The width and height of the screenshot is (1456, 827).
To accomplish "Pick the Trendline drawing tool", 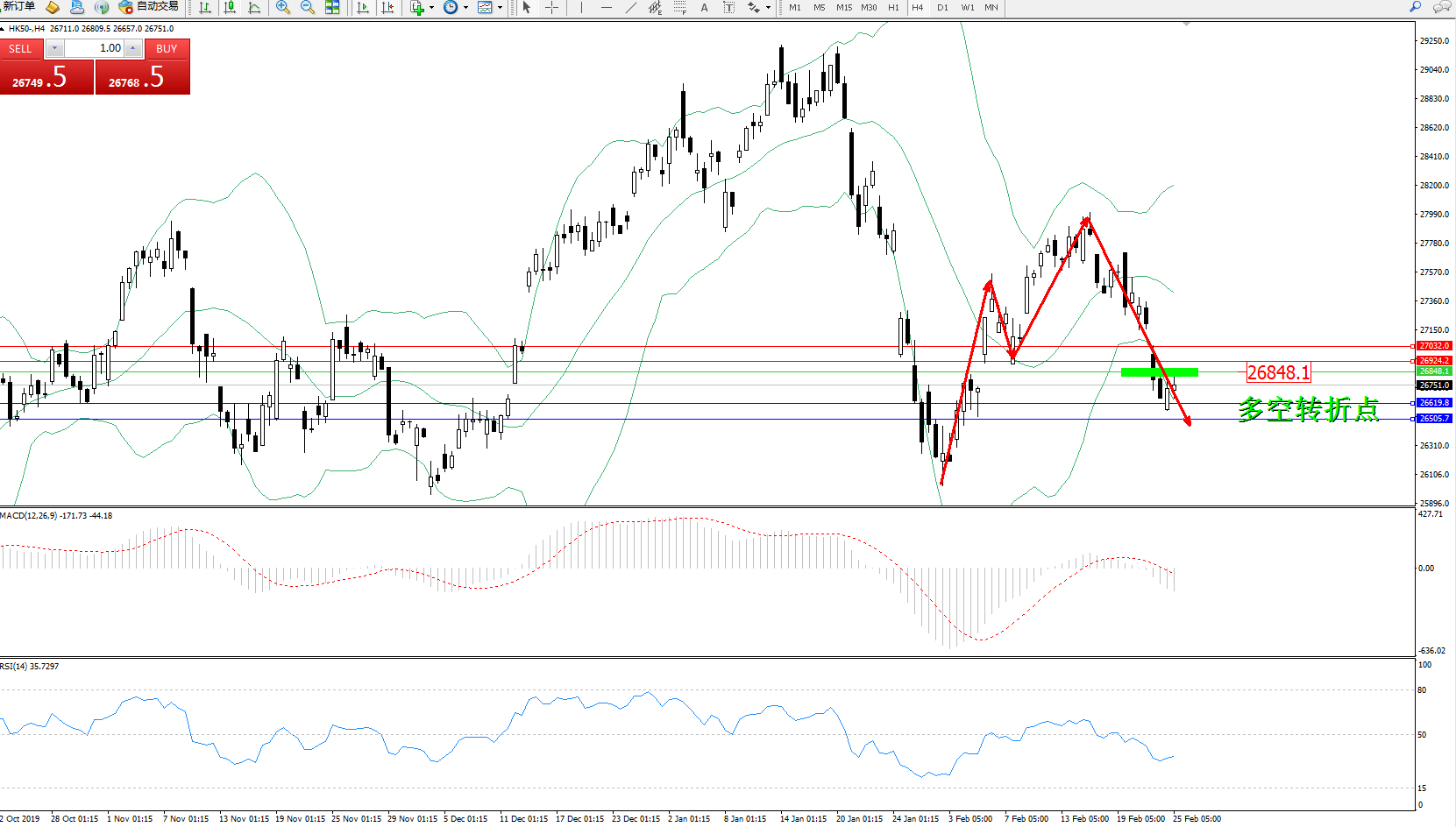I will click(x=631, y=8).
